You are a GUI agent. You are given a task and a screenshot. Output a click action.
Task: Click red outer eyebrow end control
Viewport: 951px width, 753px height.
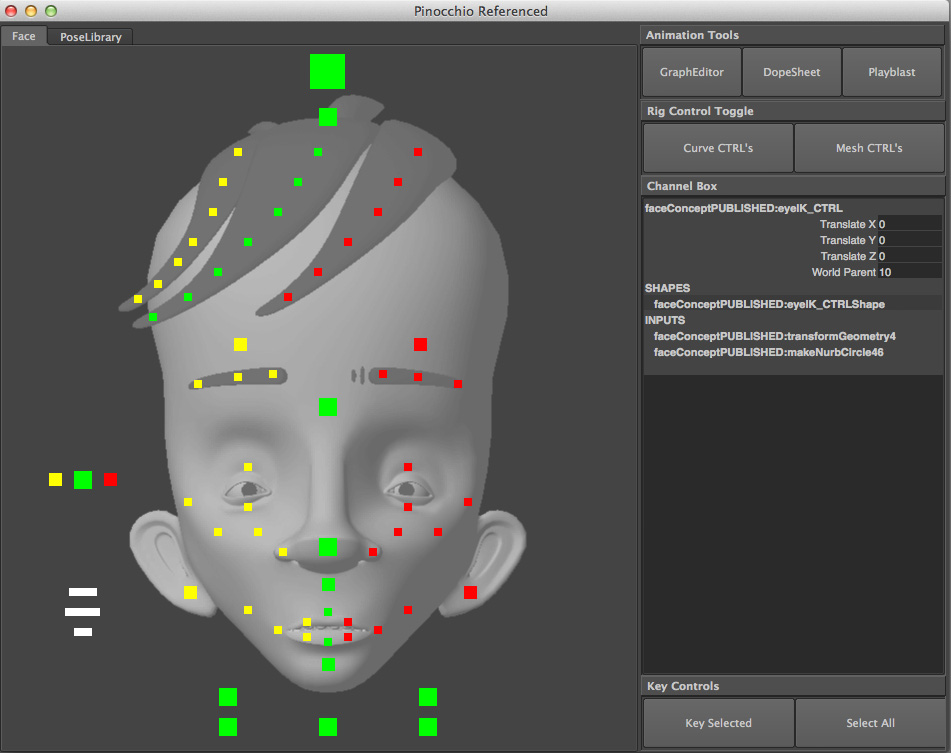click(x=458, y=384)
